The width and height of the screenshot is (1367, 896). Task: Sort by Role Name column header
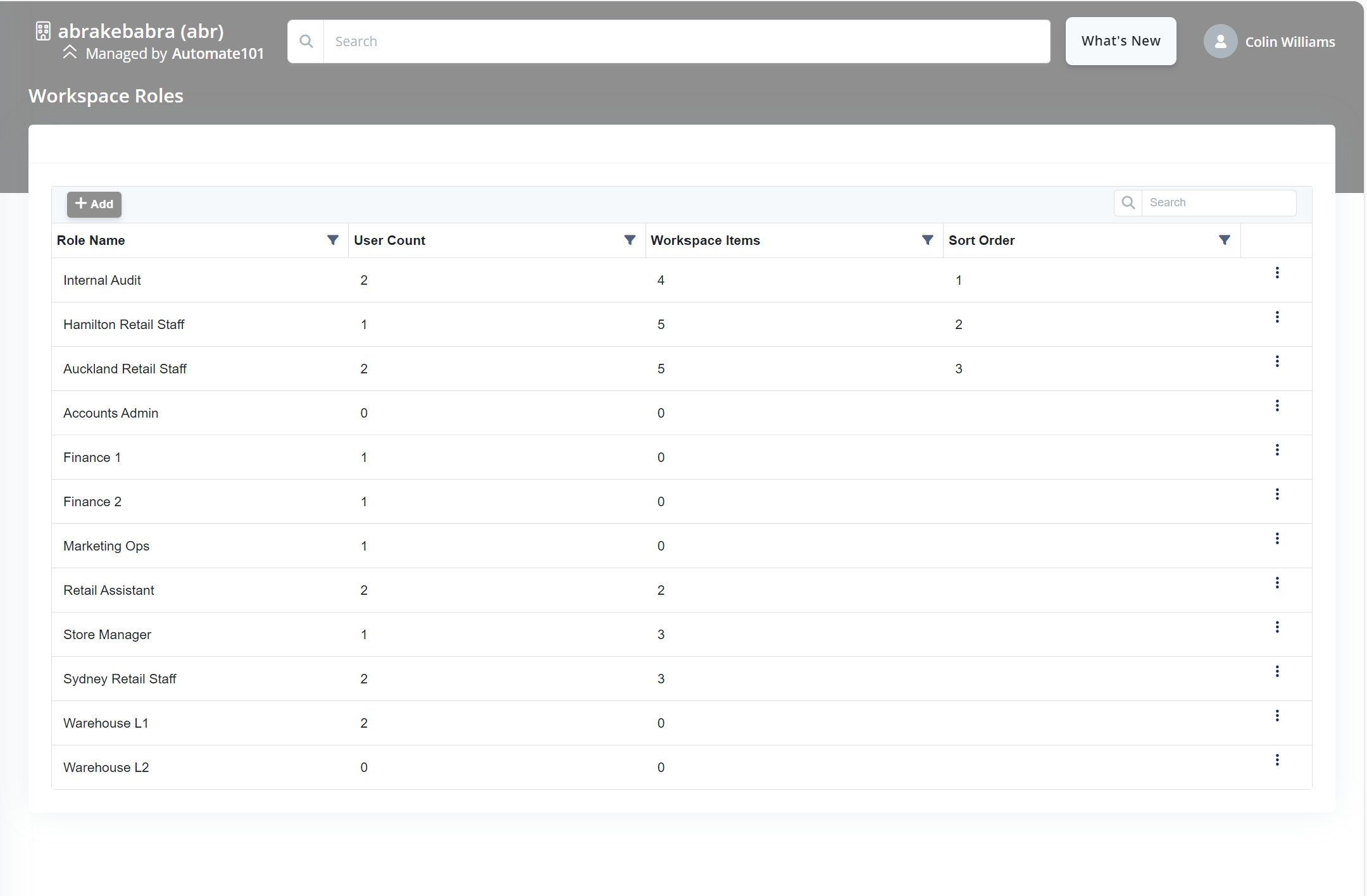click(91, 240)
